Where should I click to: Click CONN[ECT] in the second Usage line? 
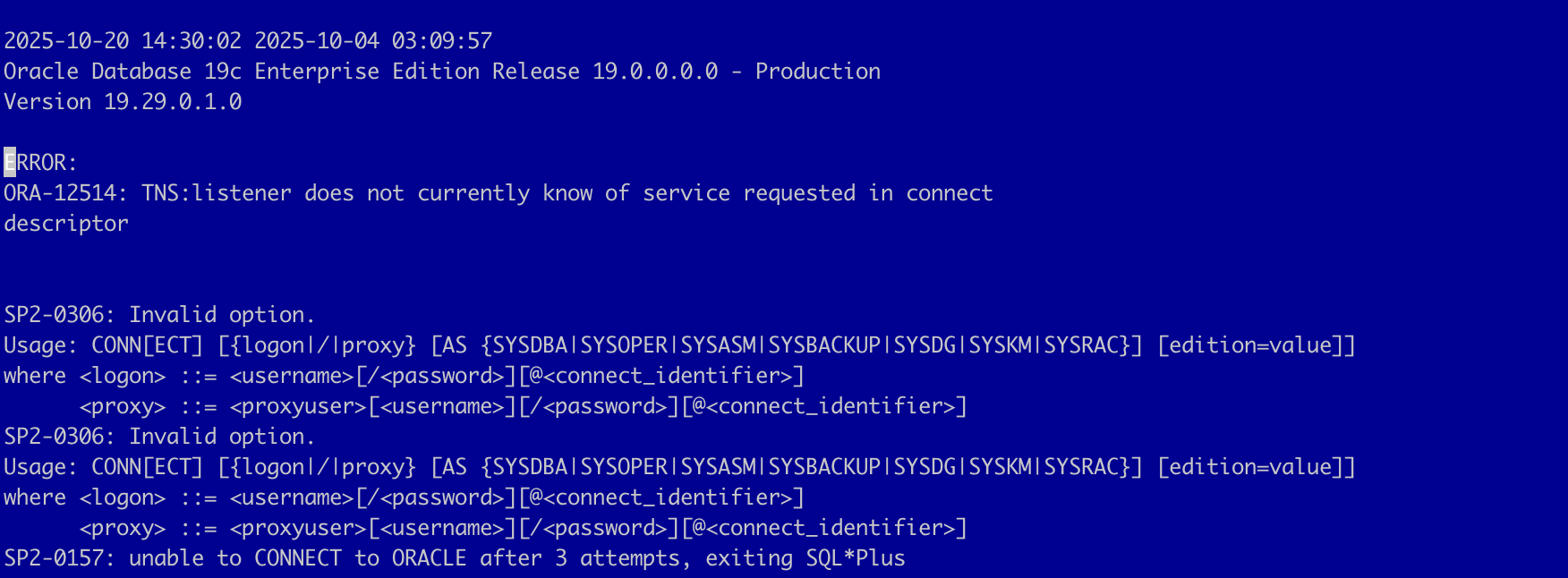point(147,467)
